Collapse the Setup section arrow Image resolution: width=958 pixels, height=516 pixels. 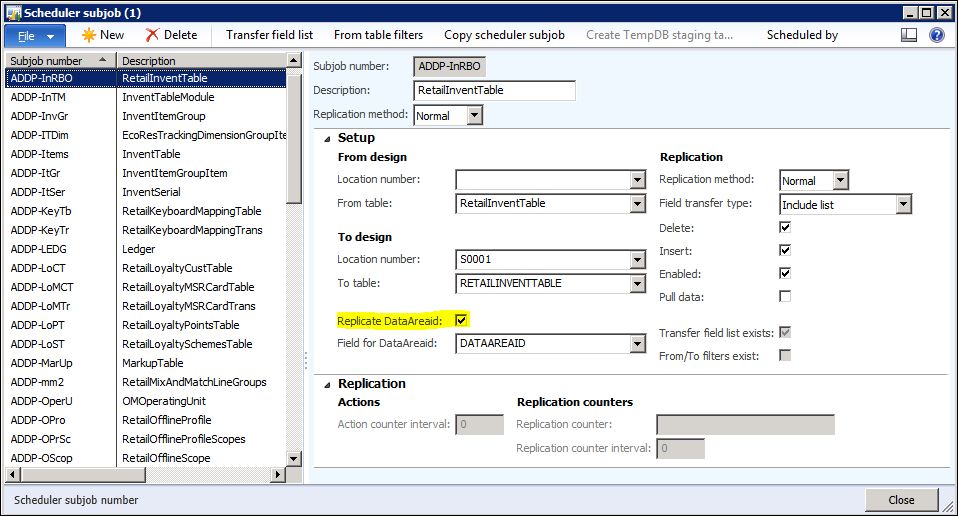(x=326, y=138)
